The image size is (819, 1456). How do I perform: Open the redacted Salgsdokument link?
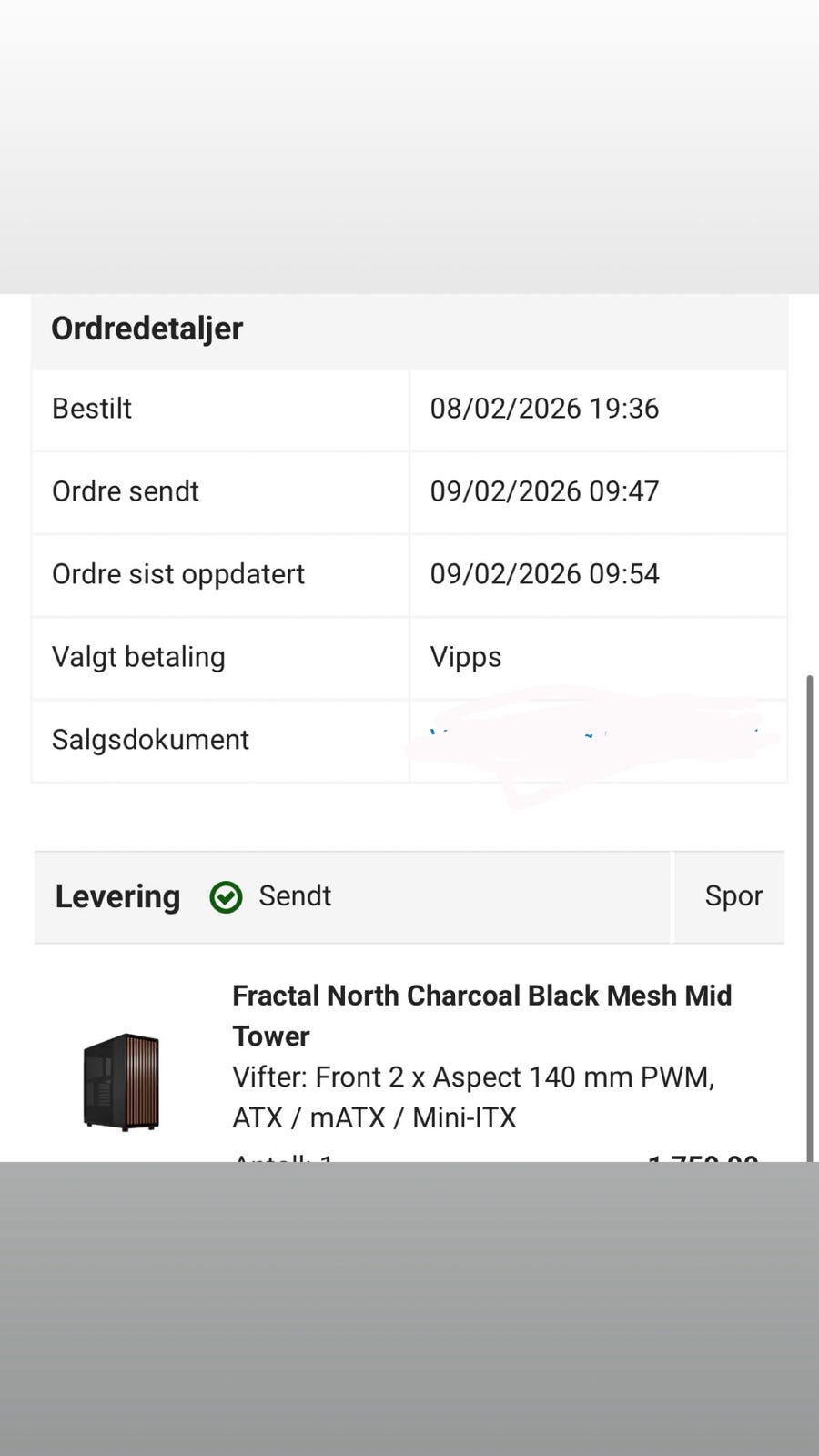click(593, 740)
